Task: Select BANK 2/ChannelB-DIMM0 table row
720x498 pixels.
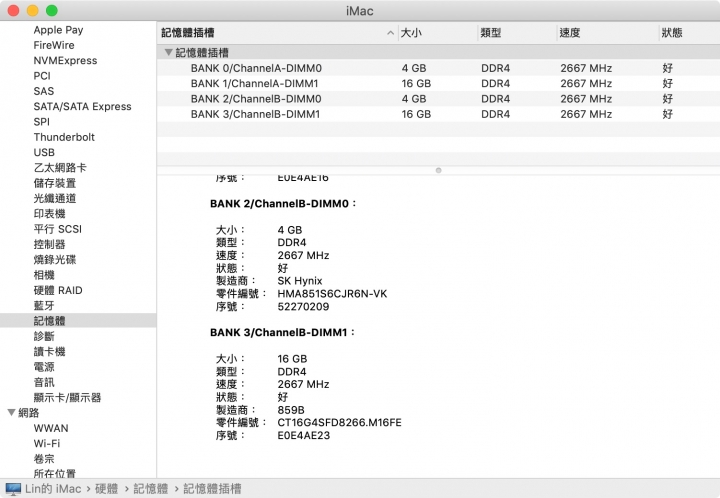Action: [438, 99]
